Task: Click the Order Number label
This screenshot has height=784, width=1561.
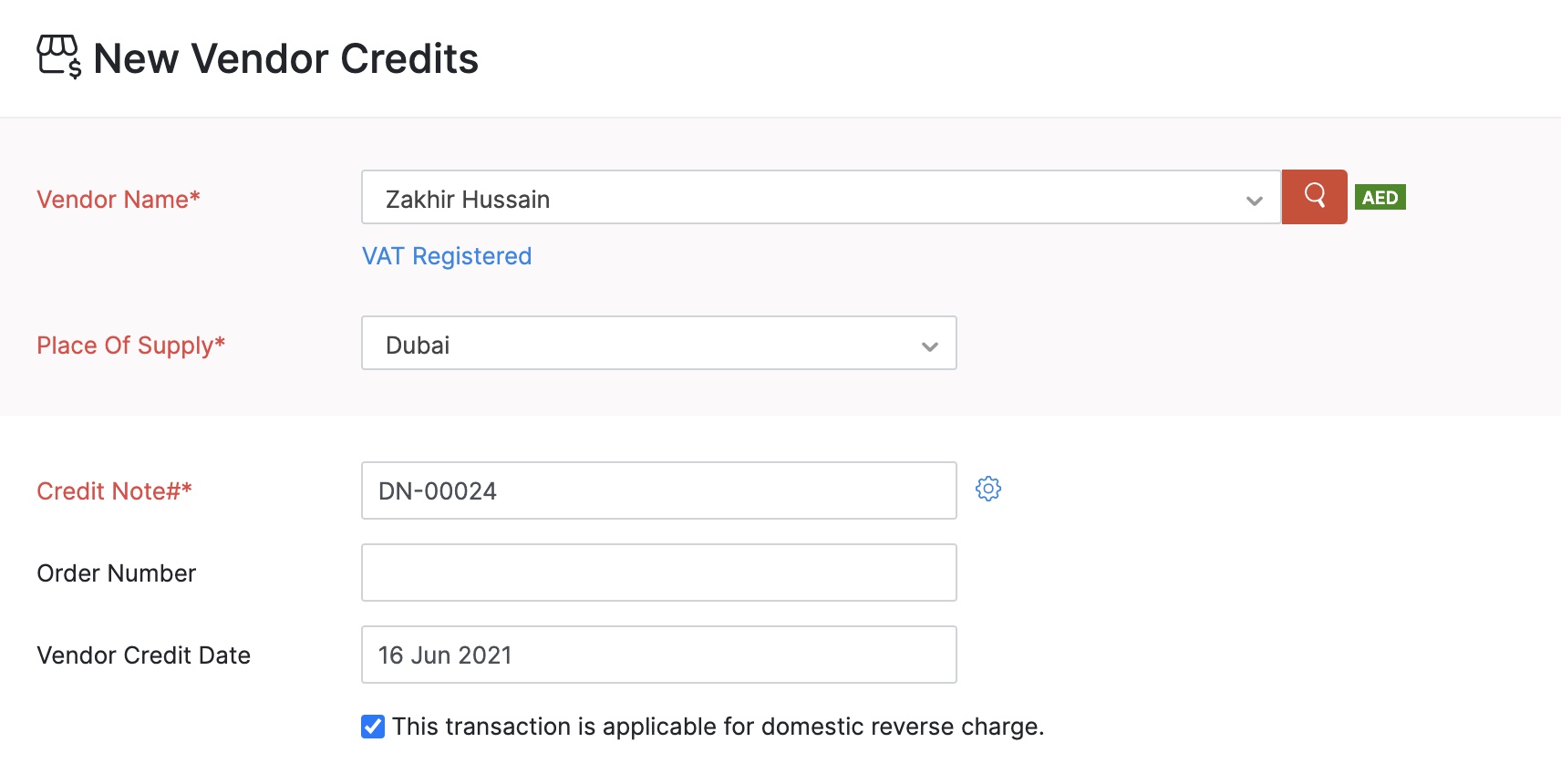Action: point(116,573)
